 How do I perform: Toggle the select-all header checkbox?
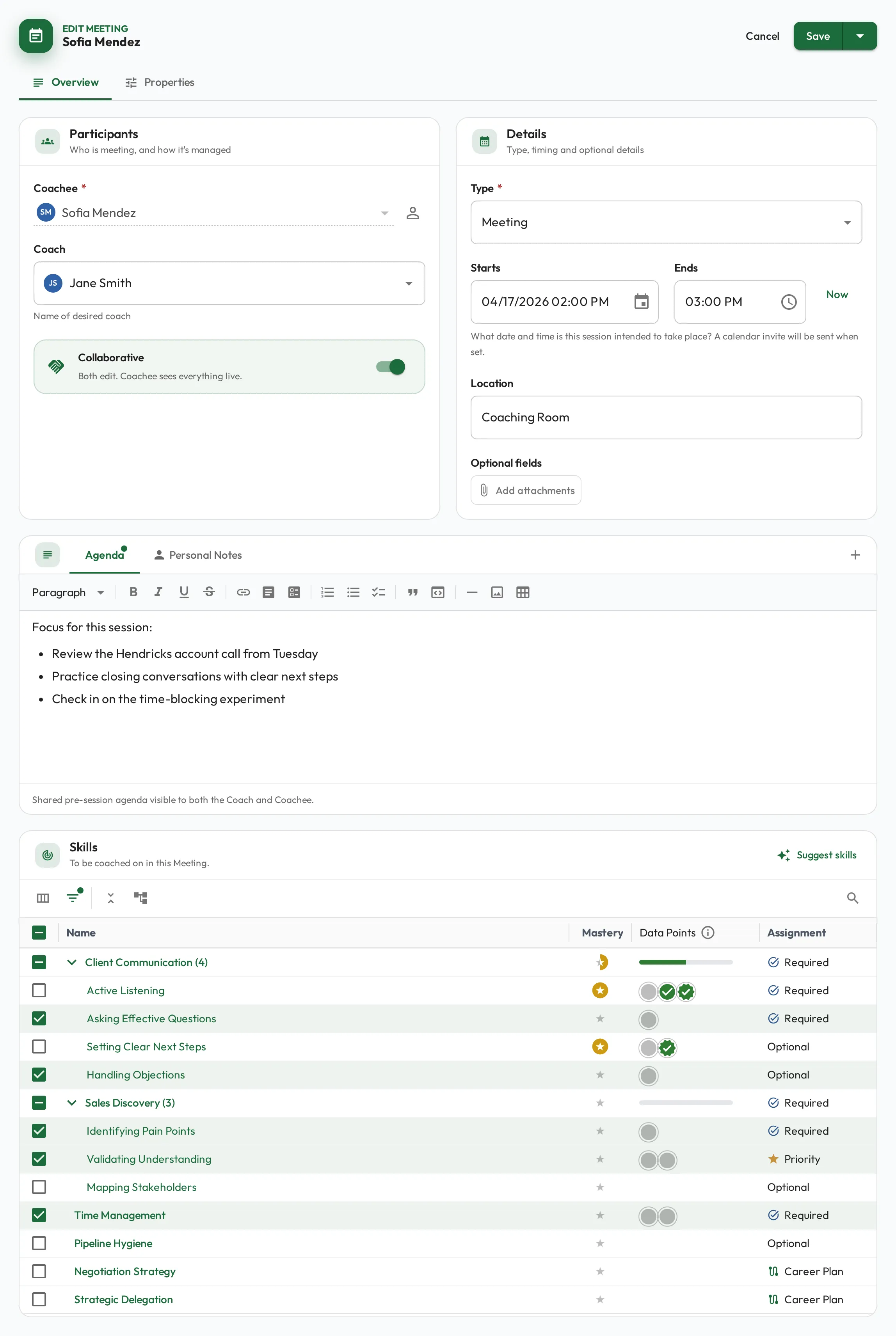[39, 932]
